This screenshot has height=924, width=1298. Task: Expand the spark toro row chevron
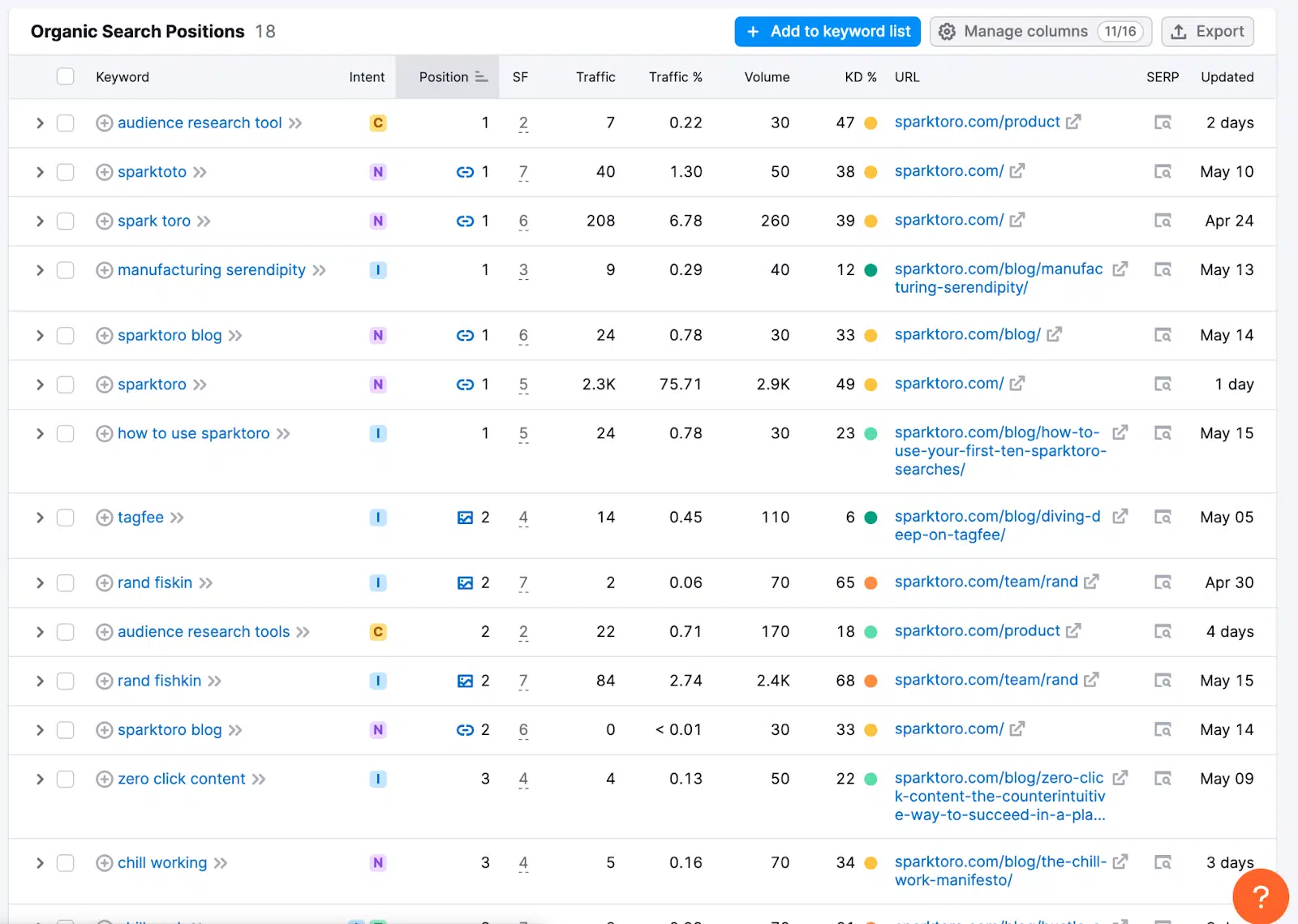coord(40,221)
